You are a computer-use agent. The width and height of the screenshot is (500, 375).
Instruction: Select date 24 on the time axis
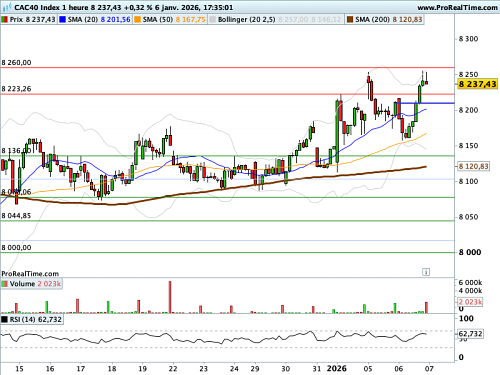coord(234,369)
